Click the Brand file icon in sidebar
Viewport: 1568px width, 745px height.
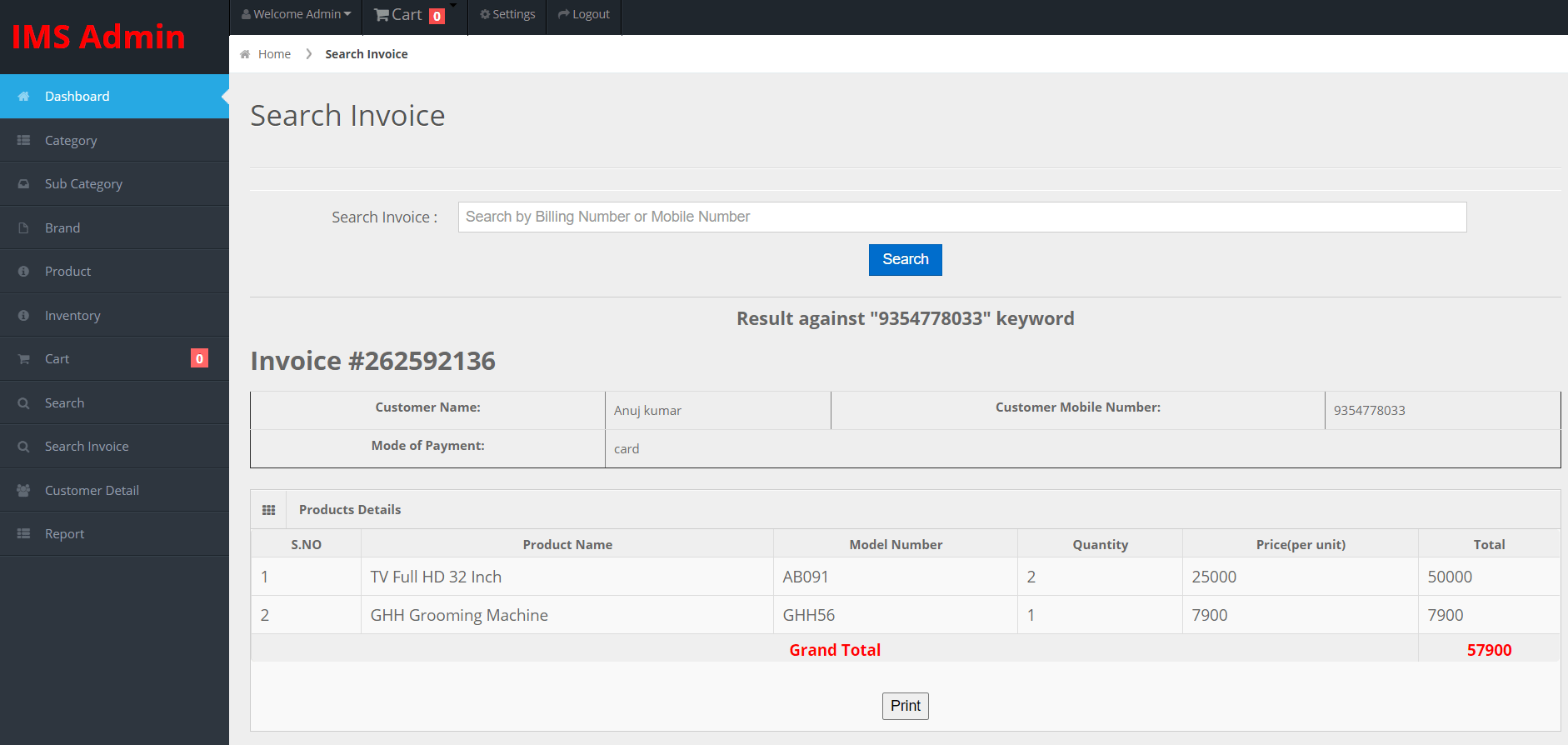point(23,227)
